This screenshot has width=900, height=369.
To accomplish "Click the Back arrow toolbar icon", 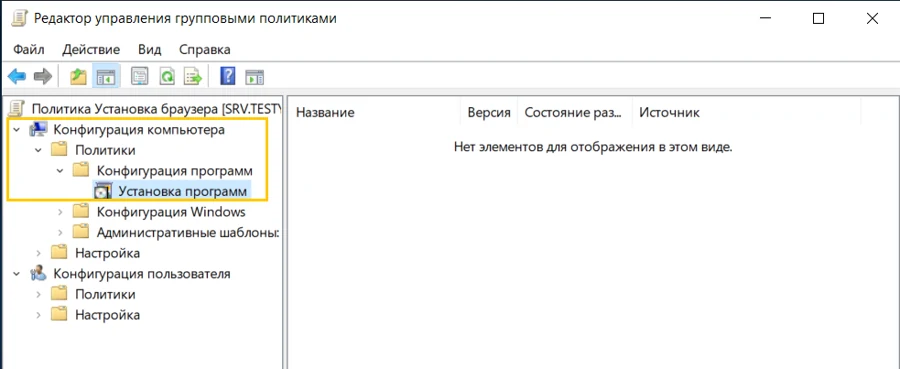I will pos(17,76).
